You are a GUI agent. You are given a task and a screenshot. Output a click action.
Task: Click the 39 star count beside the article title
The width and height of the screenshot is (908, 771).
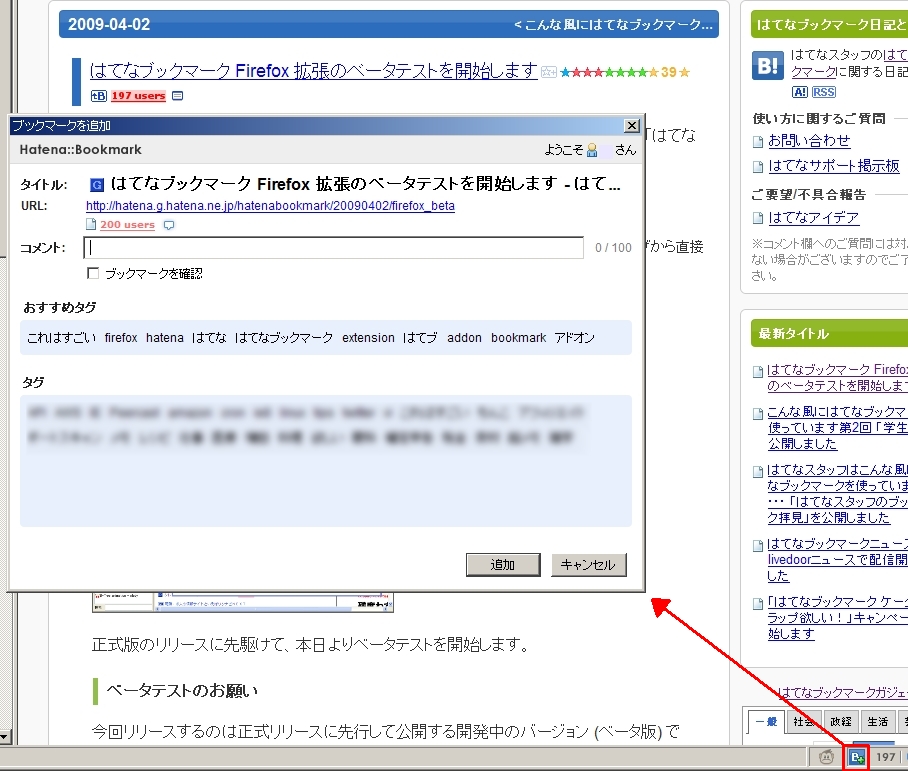(x=669, y=72)
